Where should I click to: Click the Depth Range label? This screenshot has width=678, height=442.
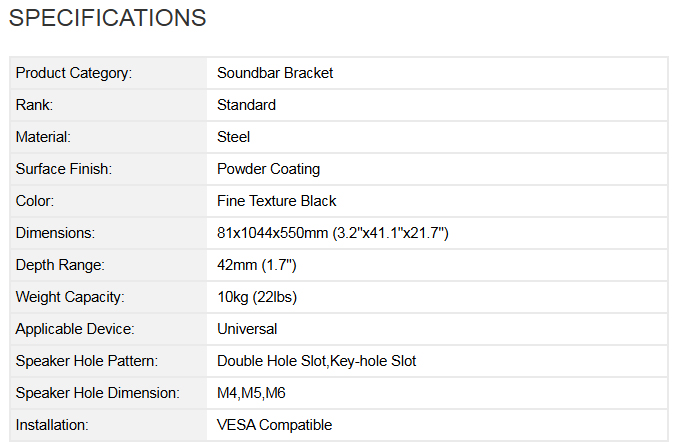(x=60, y=265)
